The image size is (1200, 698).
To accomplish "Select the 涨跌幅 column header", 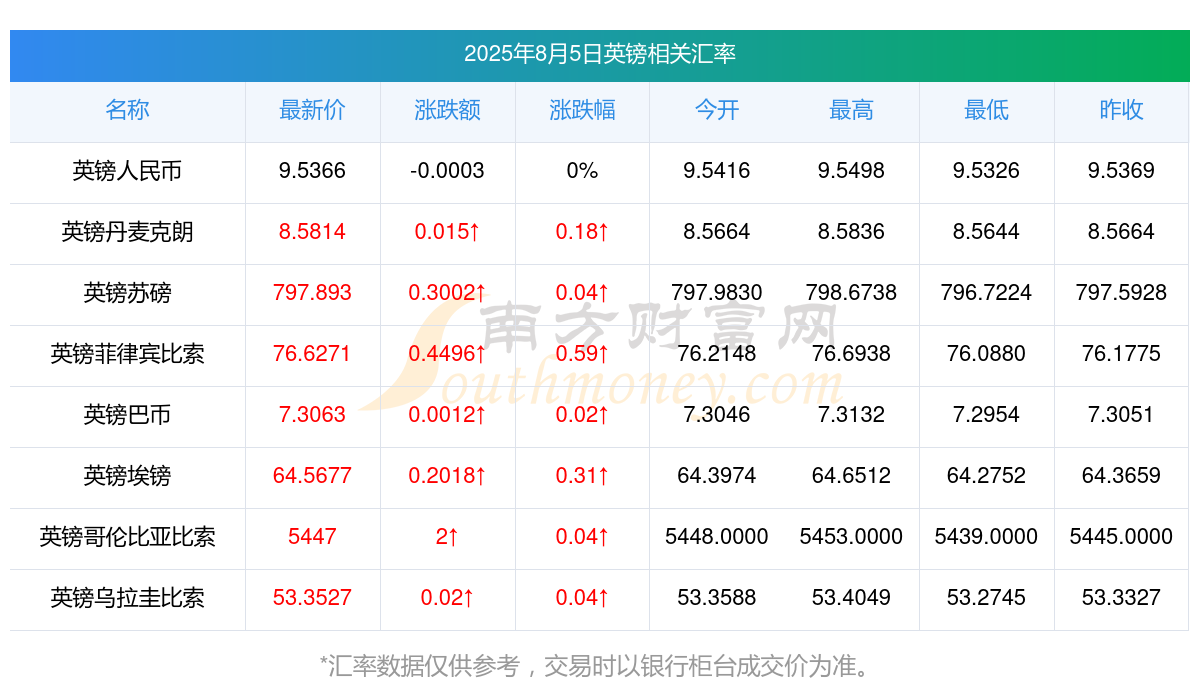I will [x=582, y=110].
